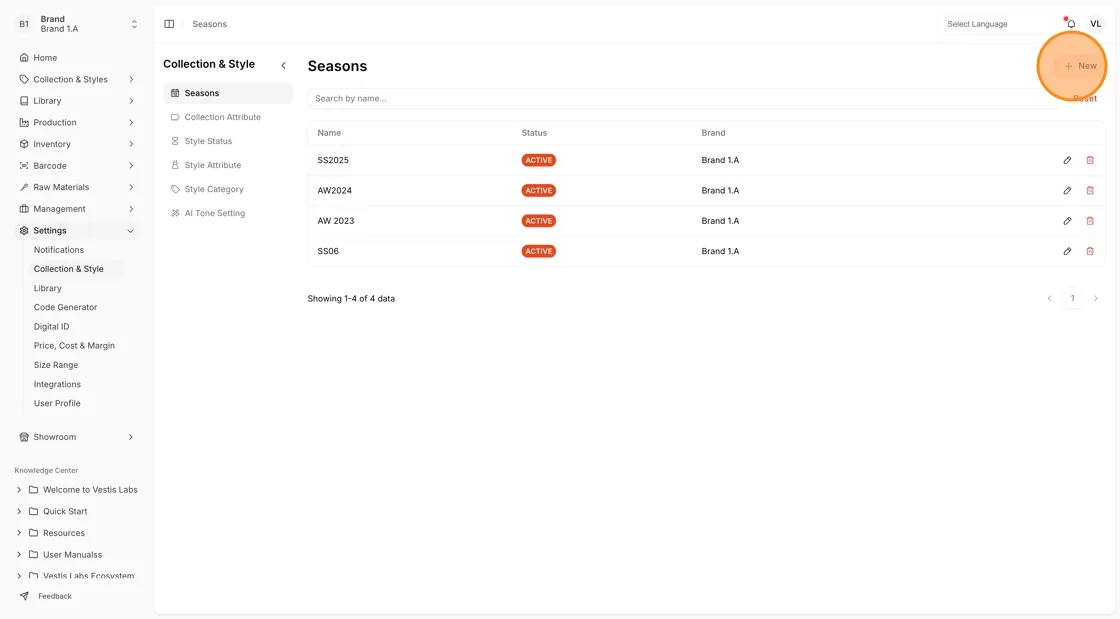Open Library under Settings
The width and height of the screenshot is (1120, 619).
(x=47, y=288)
